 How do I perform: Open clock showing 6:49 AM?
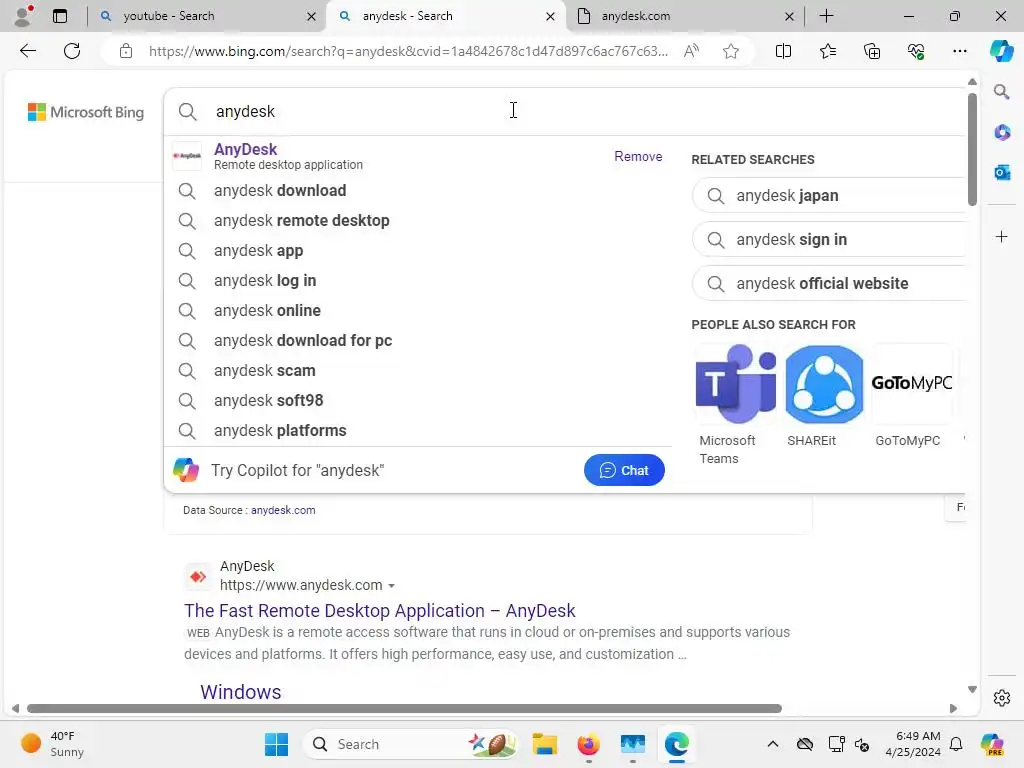point(912,744)
